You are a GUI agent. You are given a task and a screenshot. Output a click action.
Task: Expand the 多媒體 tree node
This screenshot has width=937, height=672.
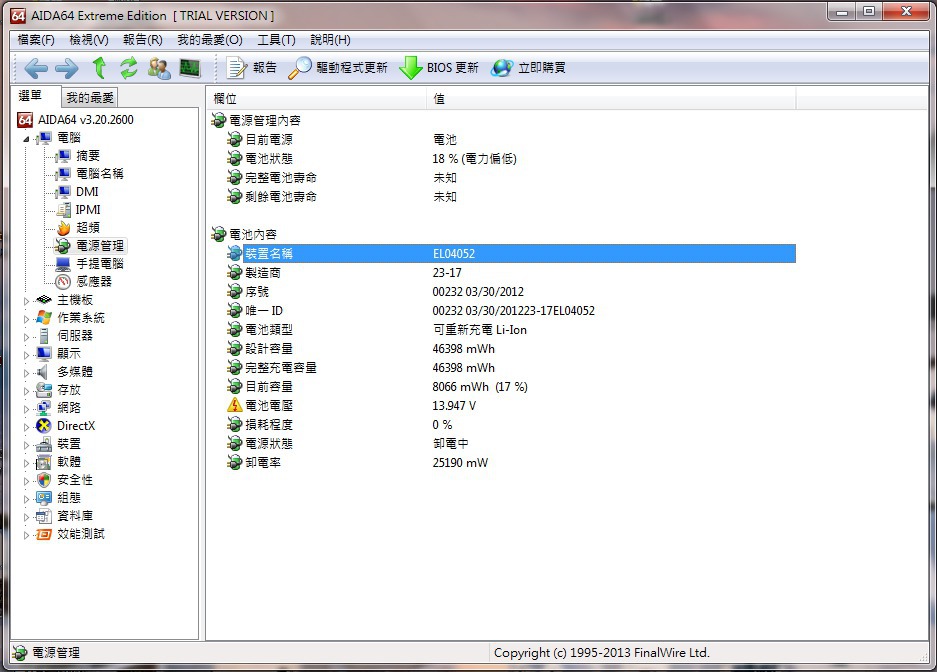(26, 373)
